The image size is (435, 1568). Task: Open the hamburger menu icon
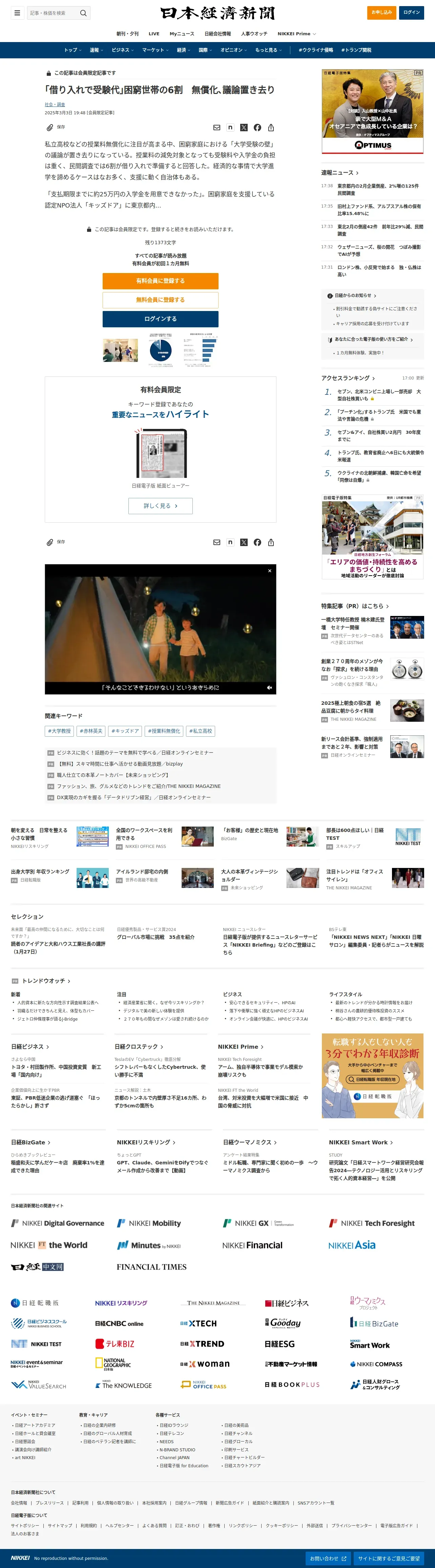tap(17, 13)
